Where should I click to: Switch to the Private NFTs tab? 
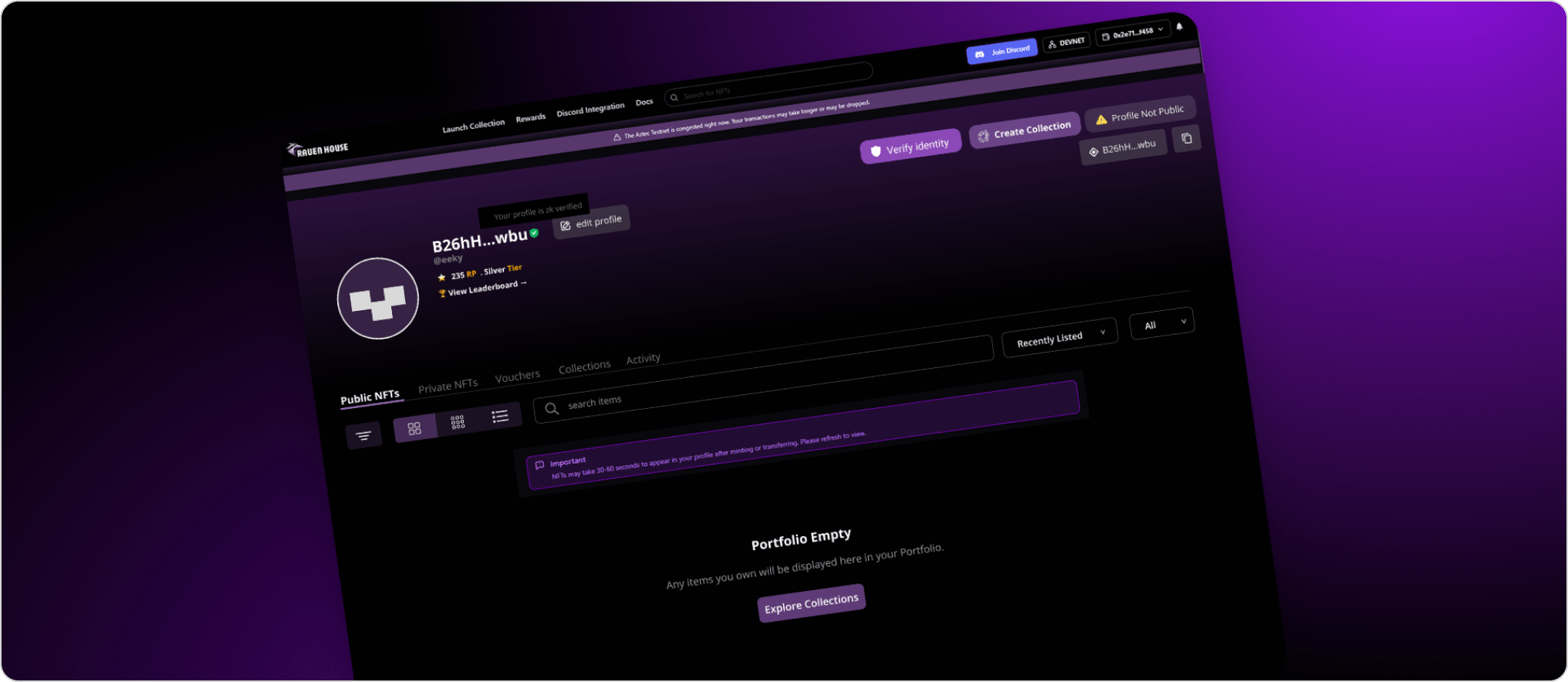(x=448, y=386)
